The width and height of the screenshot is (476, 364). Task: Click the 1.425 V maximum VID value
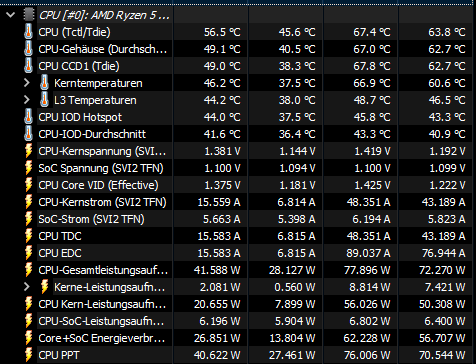click(372, 185)
